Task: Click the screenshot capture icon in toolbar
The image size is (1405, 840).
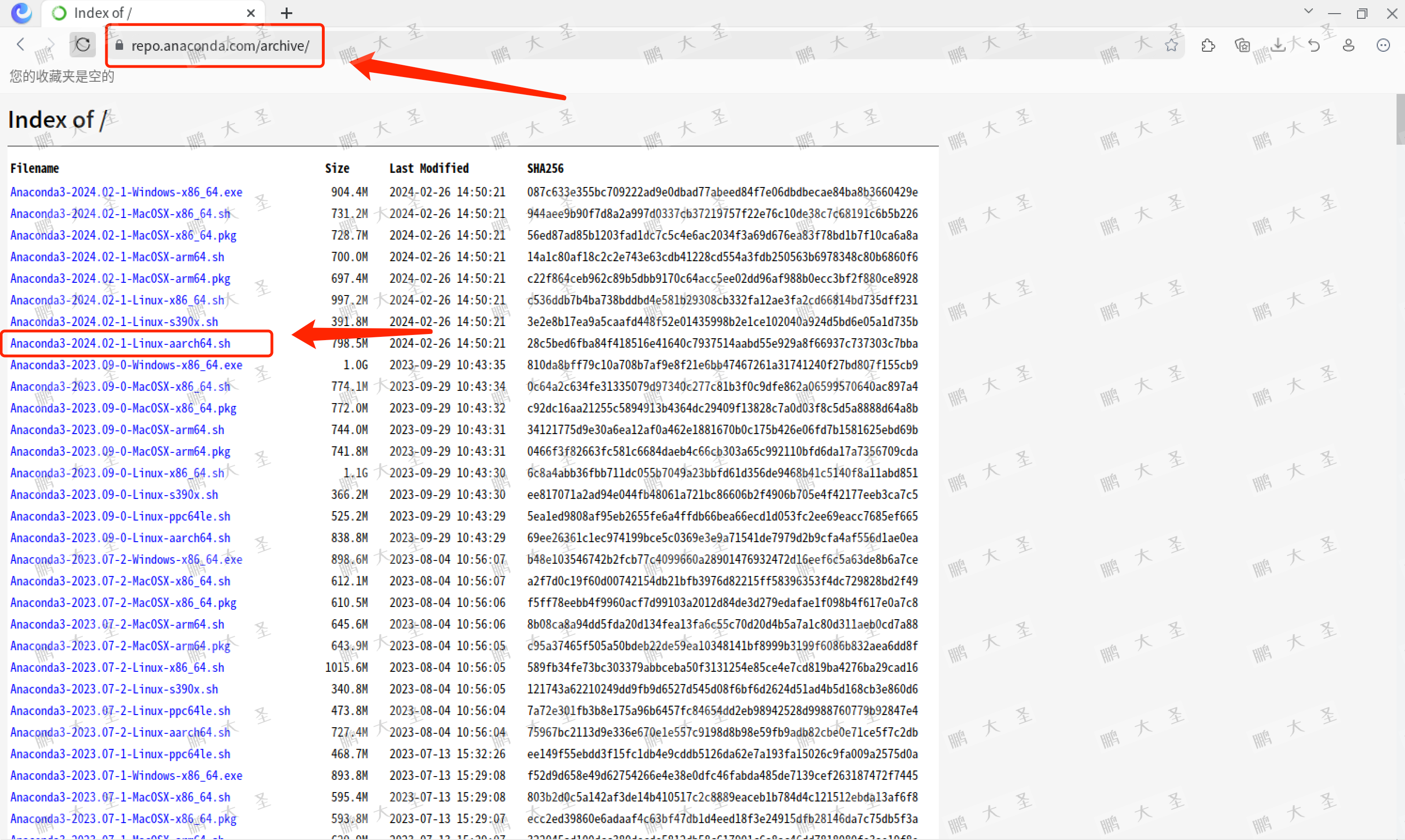Action: pos(1242,45)
